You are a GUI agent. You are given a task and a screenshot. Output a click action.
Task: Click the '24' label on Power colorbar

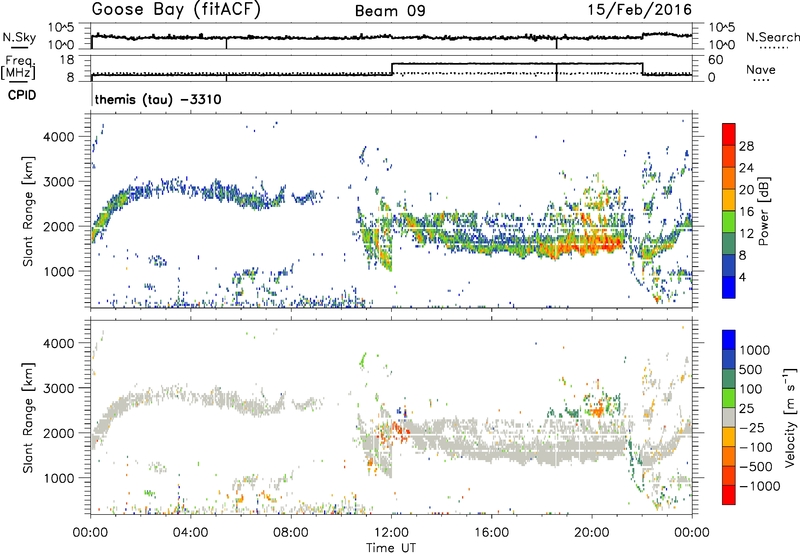(x=746, y=168)
